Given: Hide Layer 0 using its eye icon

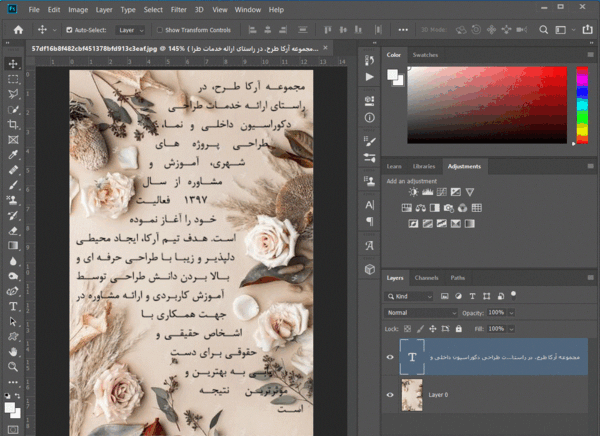Looking at the screenshot, I should (x=390, y=395).
